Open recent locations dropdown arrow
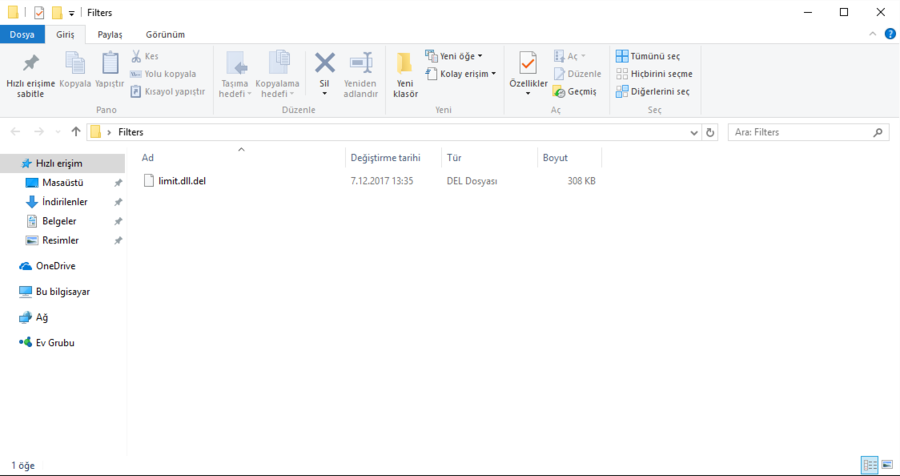Screen dimensions: 900x476 tap(58, 133)
